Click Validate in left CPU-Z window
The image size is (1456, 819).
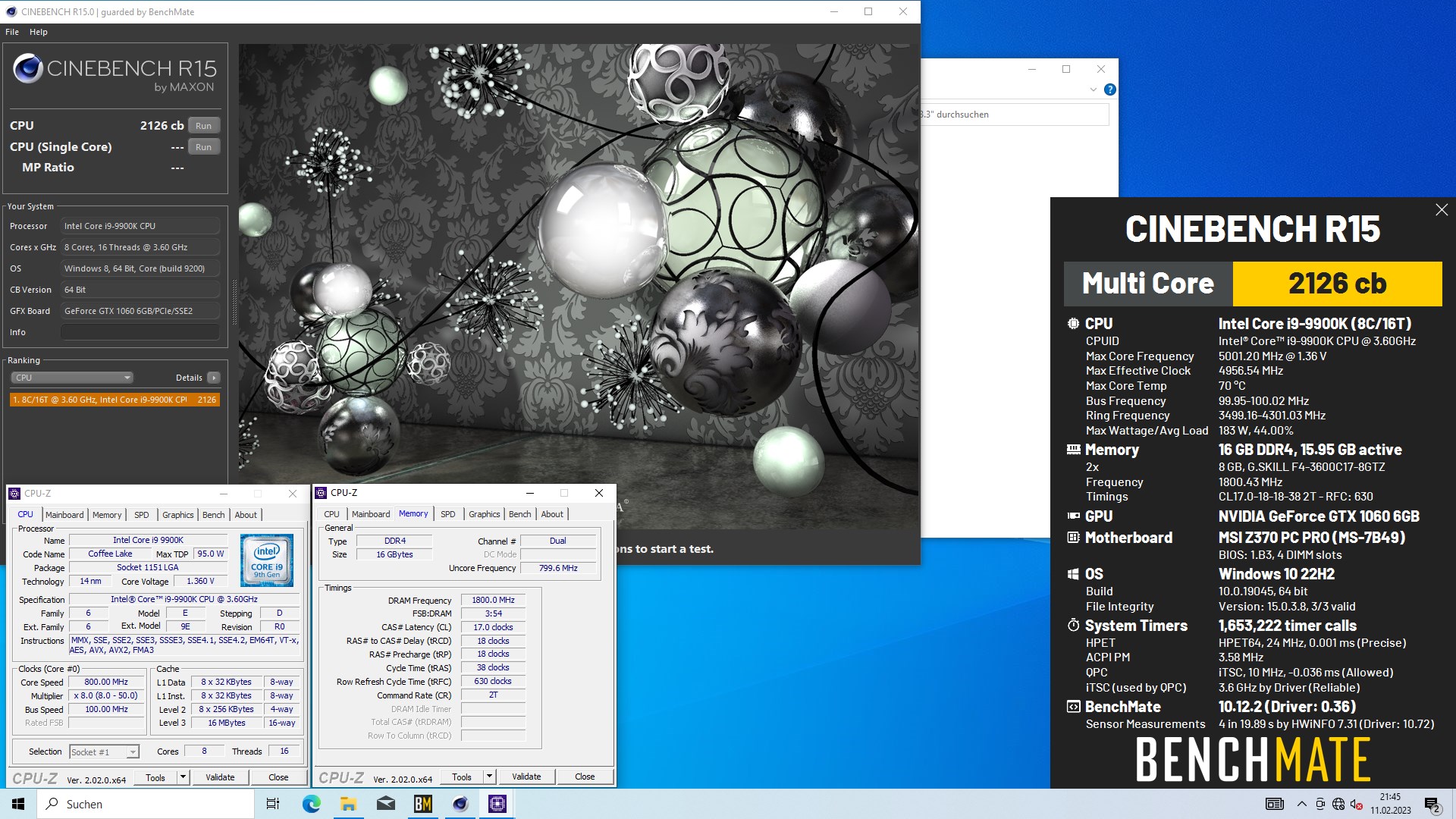(220, 777)
